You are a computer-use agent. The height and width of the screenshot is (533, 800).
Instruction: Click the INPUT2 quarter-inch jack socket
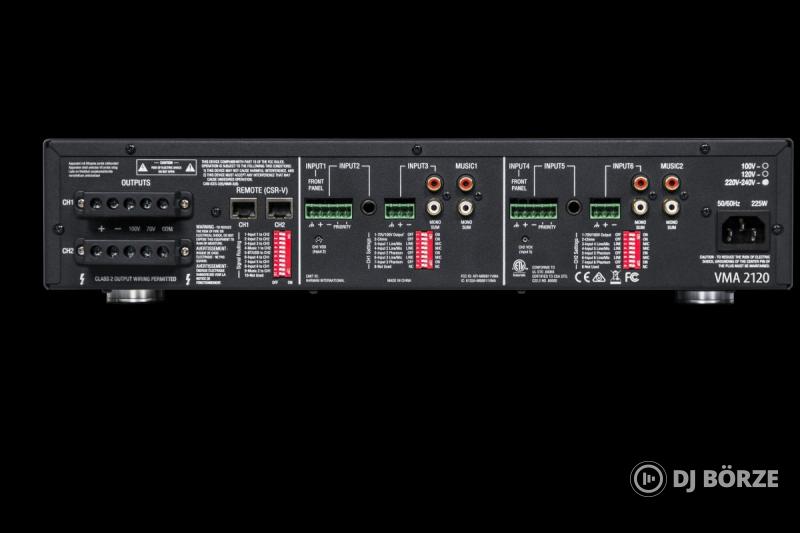(368, 207)
